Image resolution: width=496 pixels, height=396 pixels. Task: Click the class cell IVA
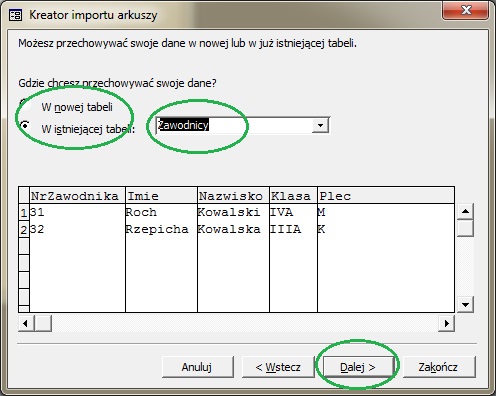tap(293, 212)
